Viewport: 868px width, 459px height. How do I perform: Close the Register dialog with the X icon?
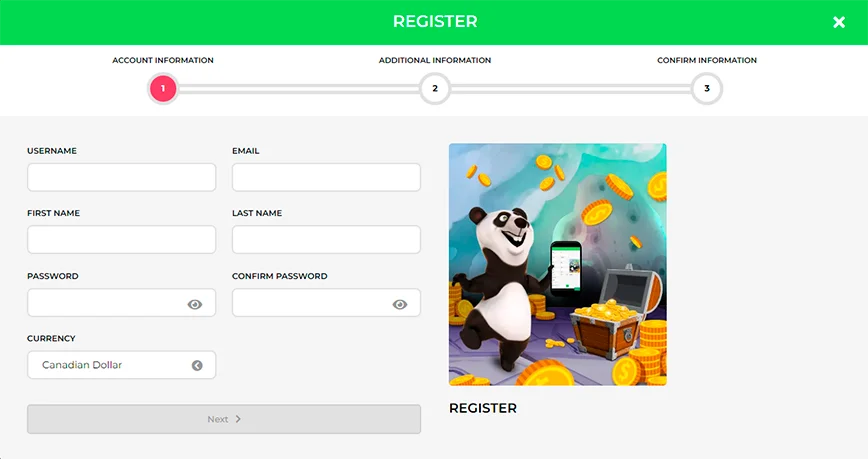839,22
